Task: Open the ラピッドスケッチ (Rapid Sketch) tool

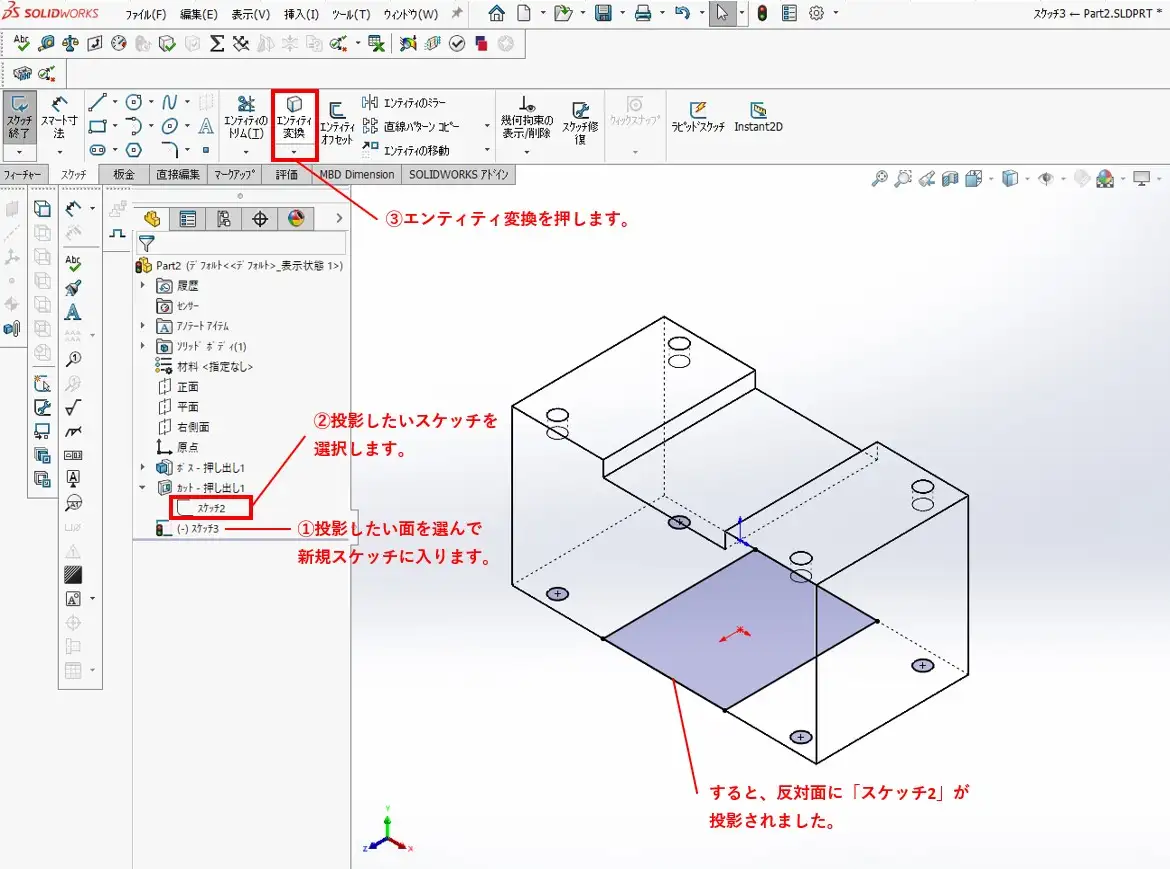Action: click(x=697, y=116)
